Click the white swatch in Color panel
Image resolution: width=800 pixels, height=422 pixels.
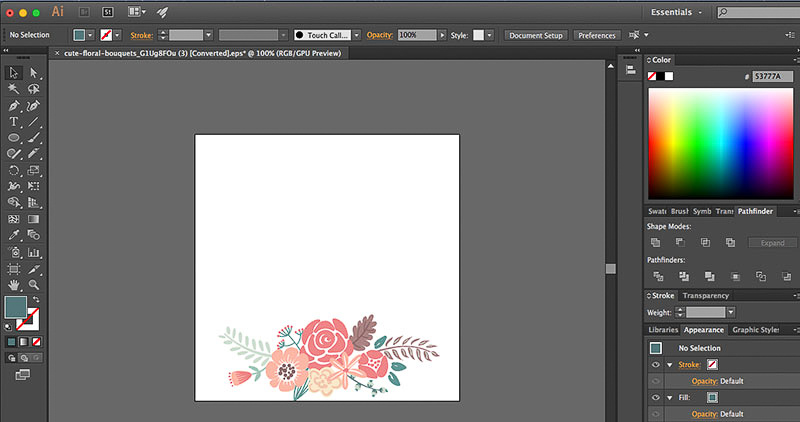(669, 76)
